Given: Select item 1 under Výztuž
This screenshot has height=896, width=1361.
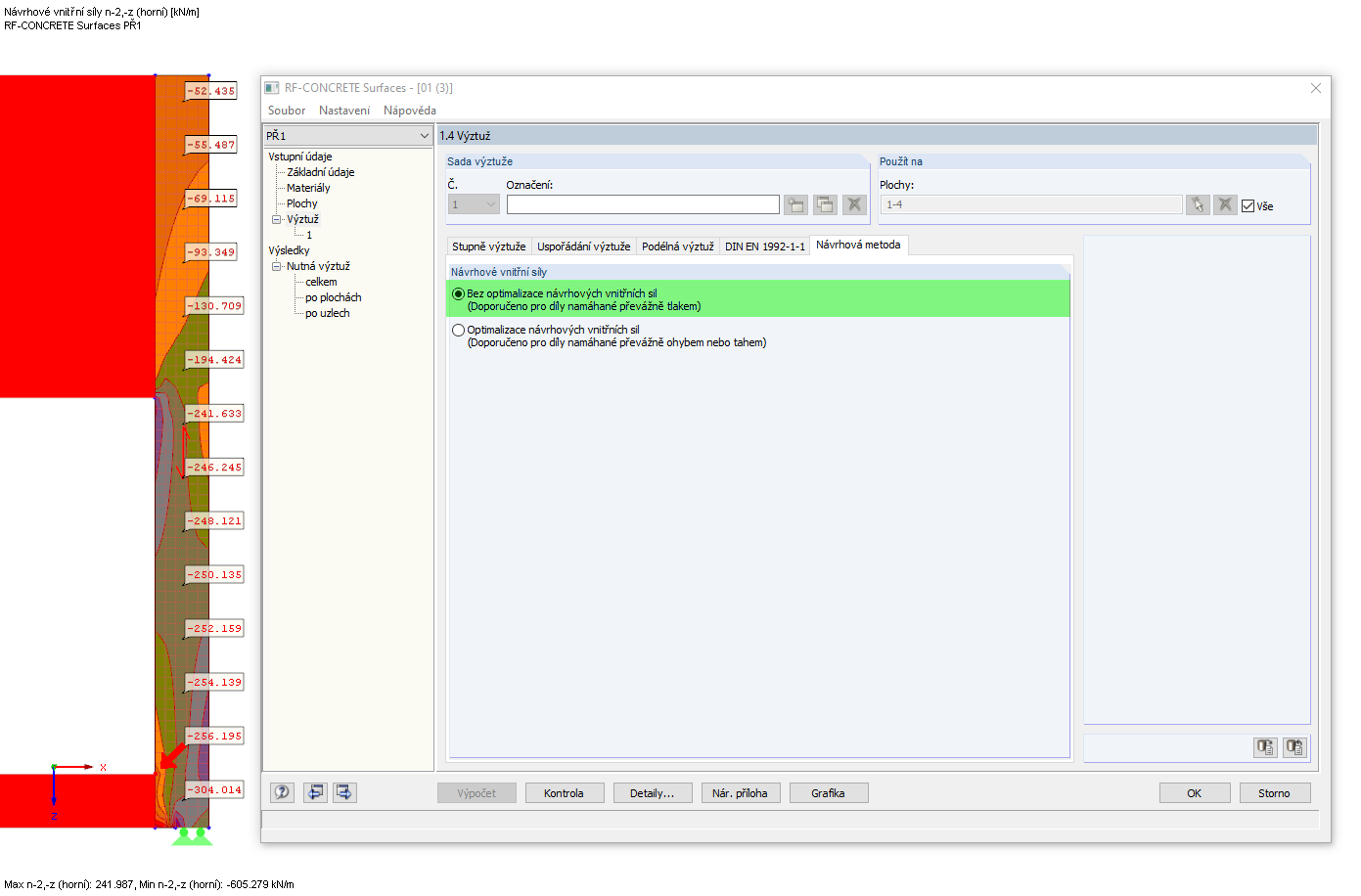Looking at the screenshot, I should (309, 235).
